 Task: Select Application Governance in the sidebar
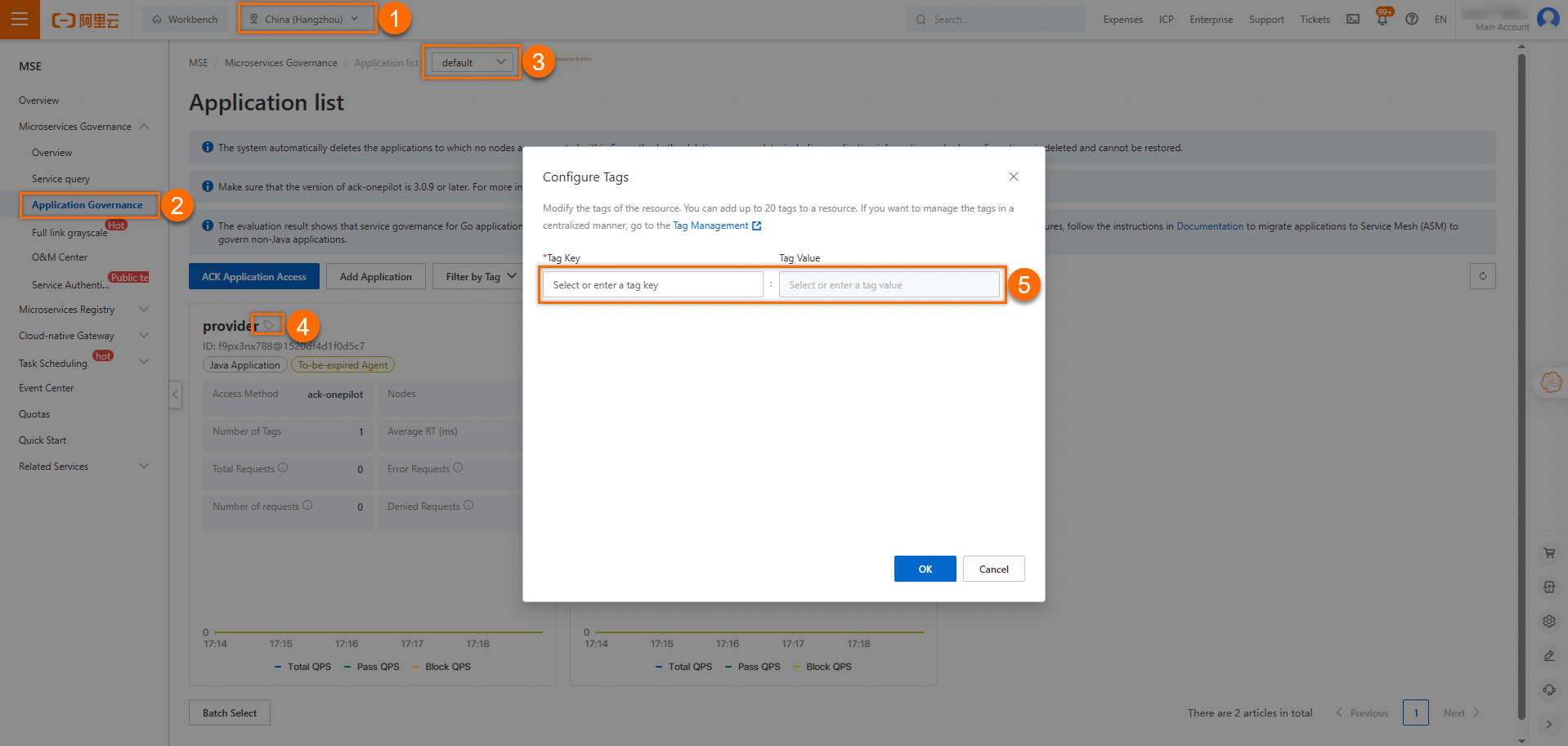[88, 205]
